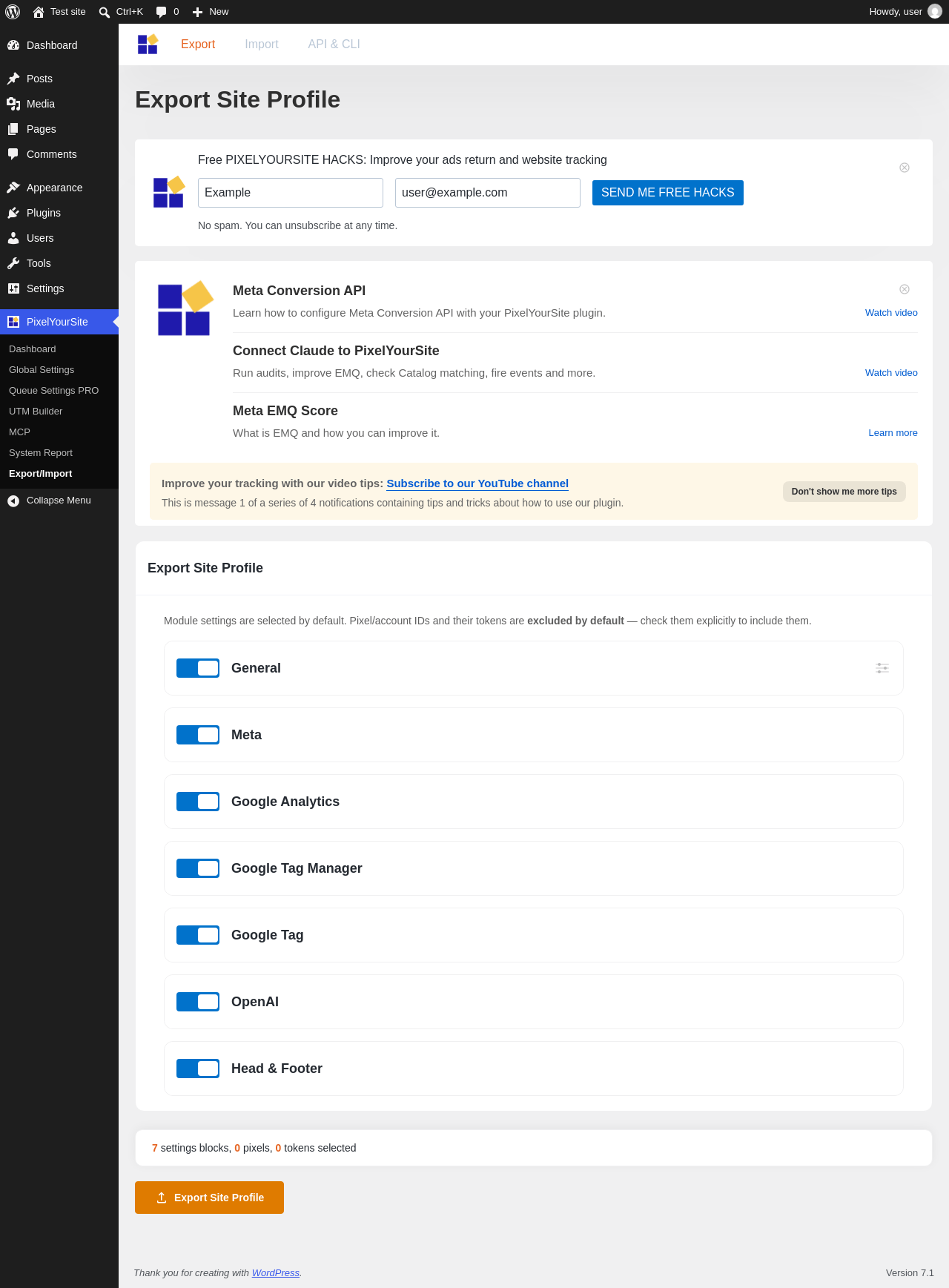Open the New content dropdown
This screenshot has width=949, height=1288.
(x=211, y=12)
